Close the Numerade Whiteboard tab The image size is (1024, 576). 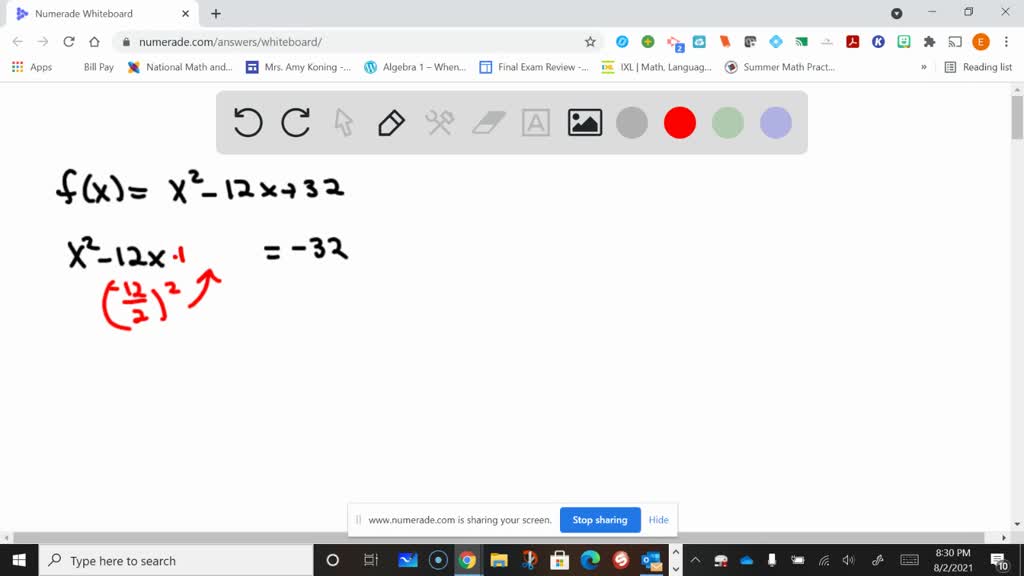pos(185,14)
